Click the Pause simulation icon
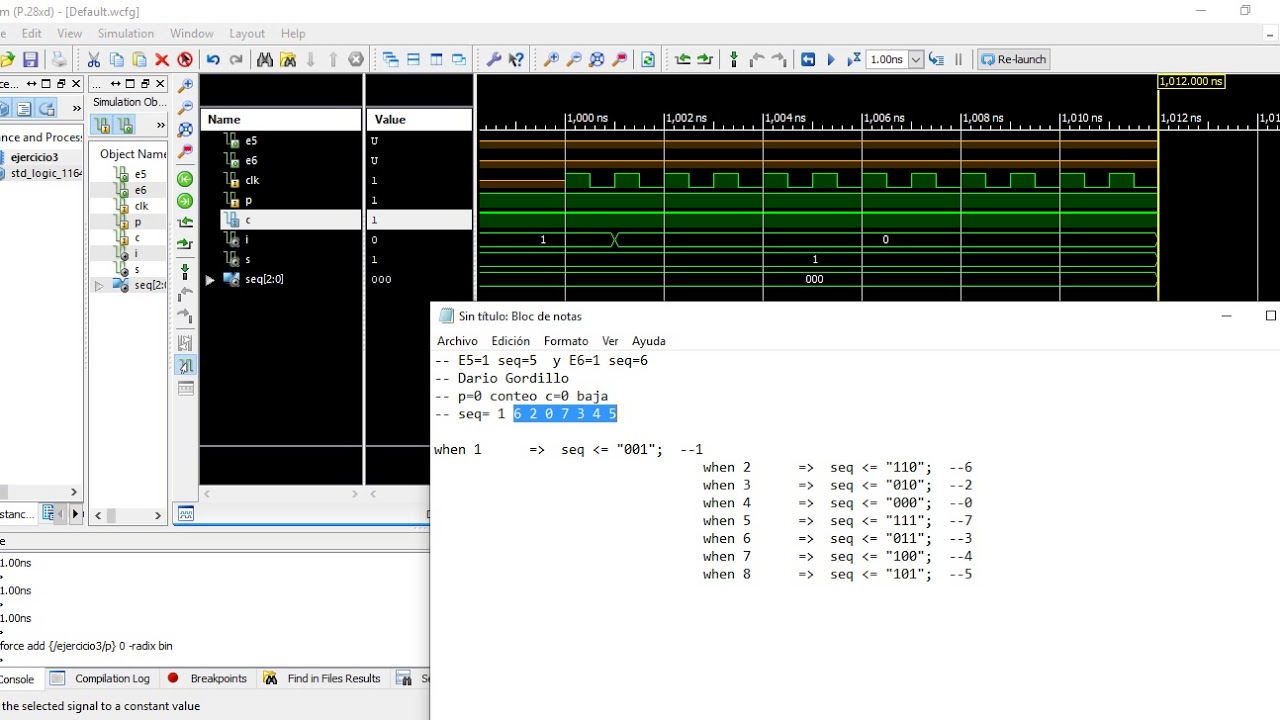The width and height of the screenshot is (1280, 720). click(958, 60)
